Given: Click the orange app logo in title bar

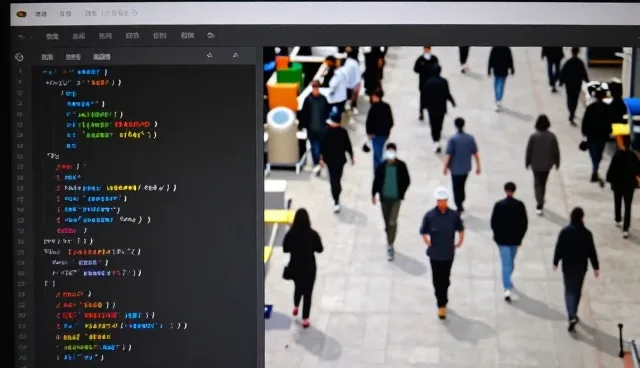Looking at the screenshot, I should pyautogui.click(x=21, y=14).
